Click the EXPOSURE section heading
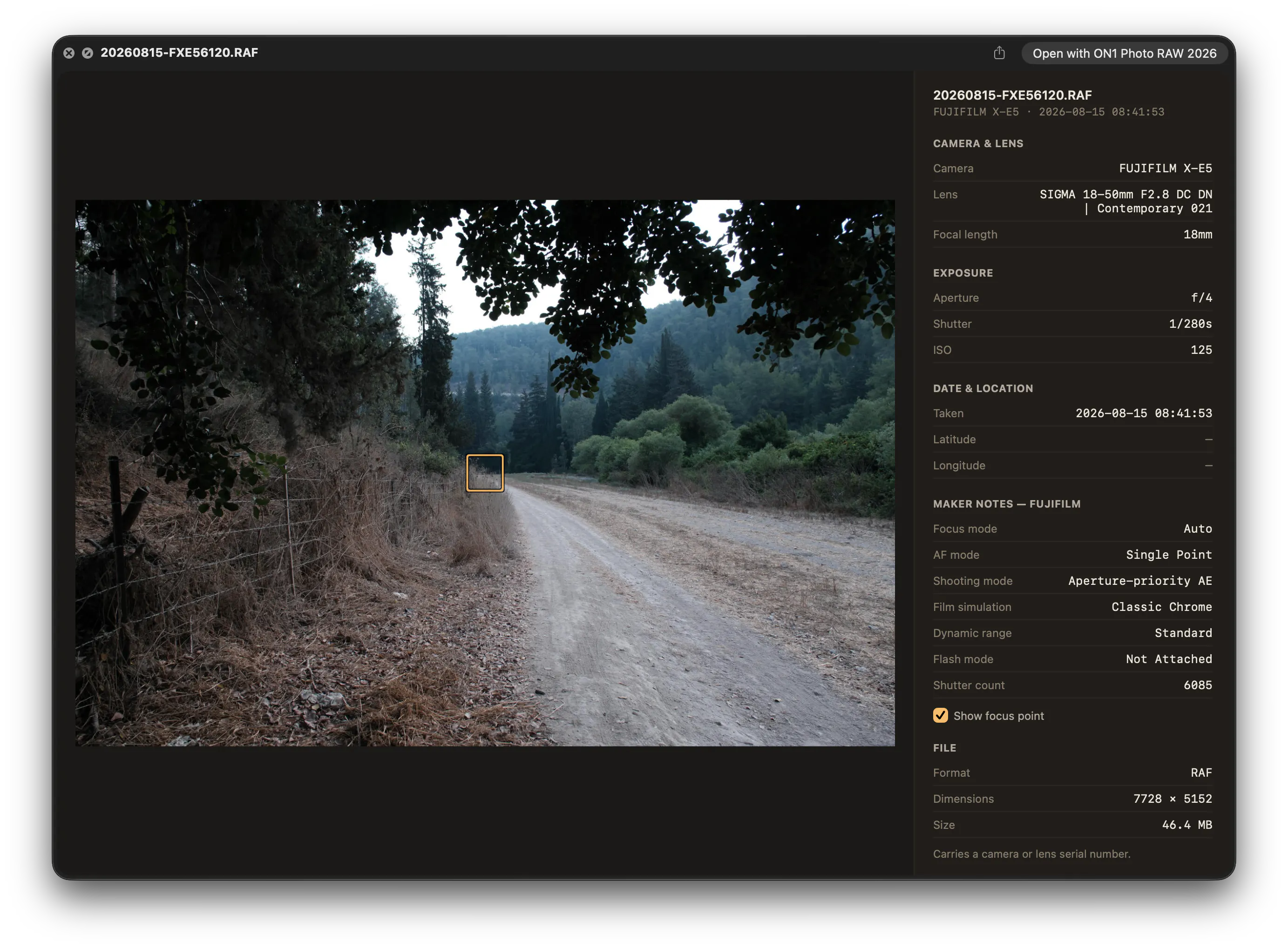1288x949 pixels. click(962, 273)
